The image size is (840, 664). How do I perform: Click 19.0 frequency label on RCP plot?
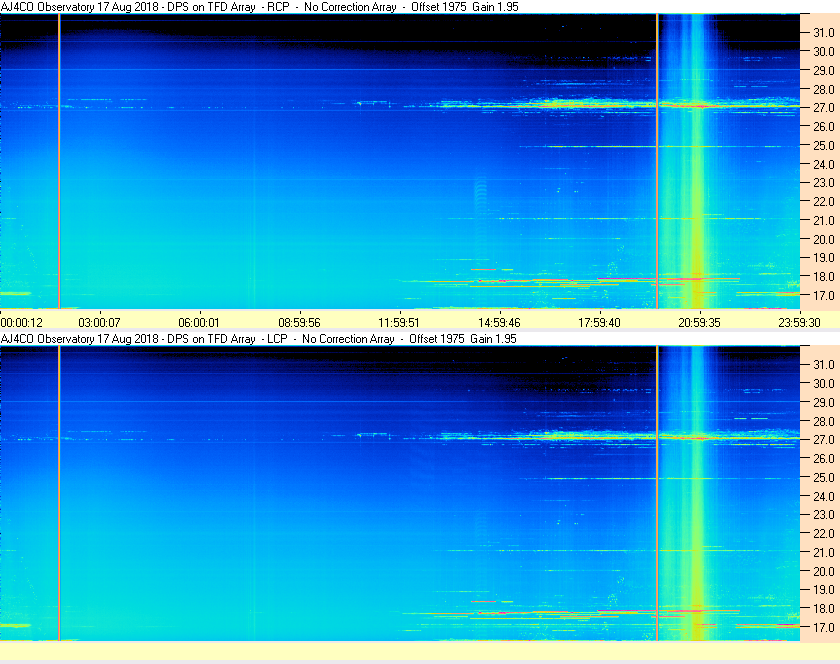click(824, 258)
